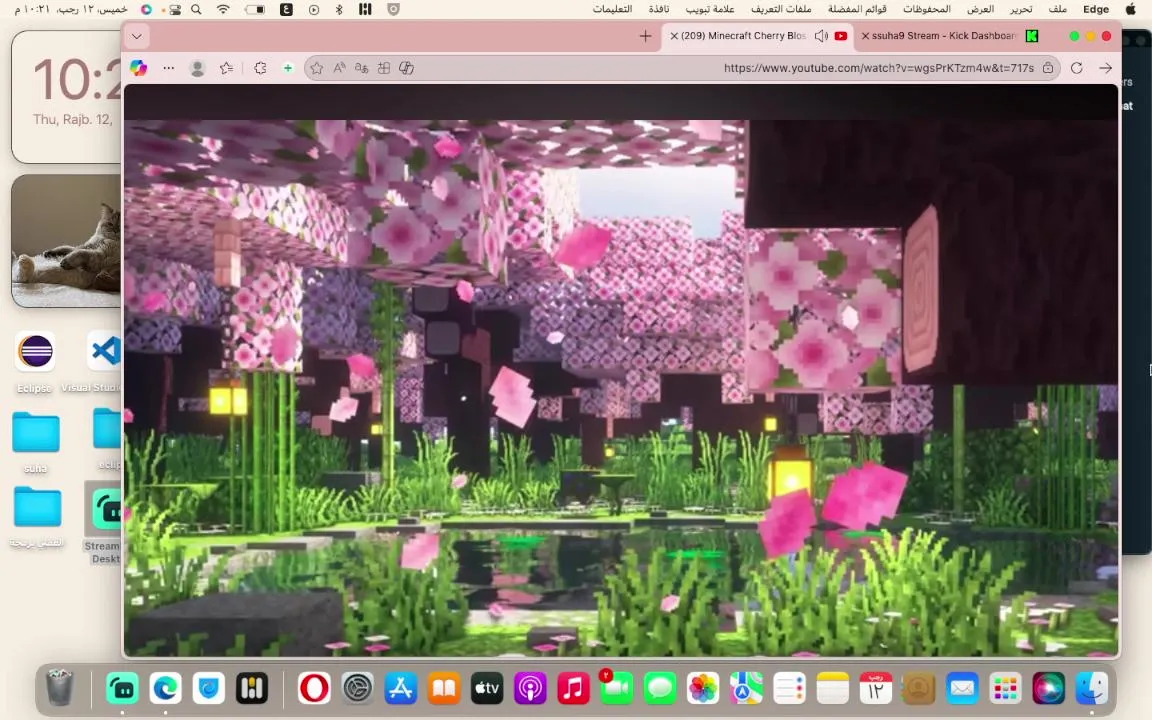Open the ملفات التعريف (Profiles) menu
The height and width of the screenshot is (720, 1152).
[x=781, y=10]
